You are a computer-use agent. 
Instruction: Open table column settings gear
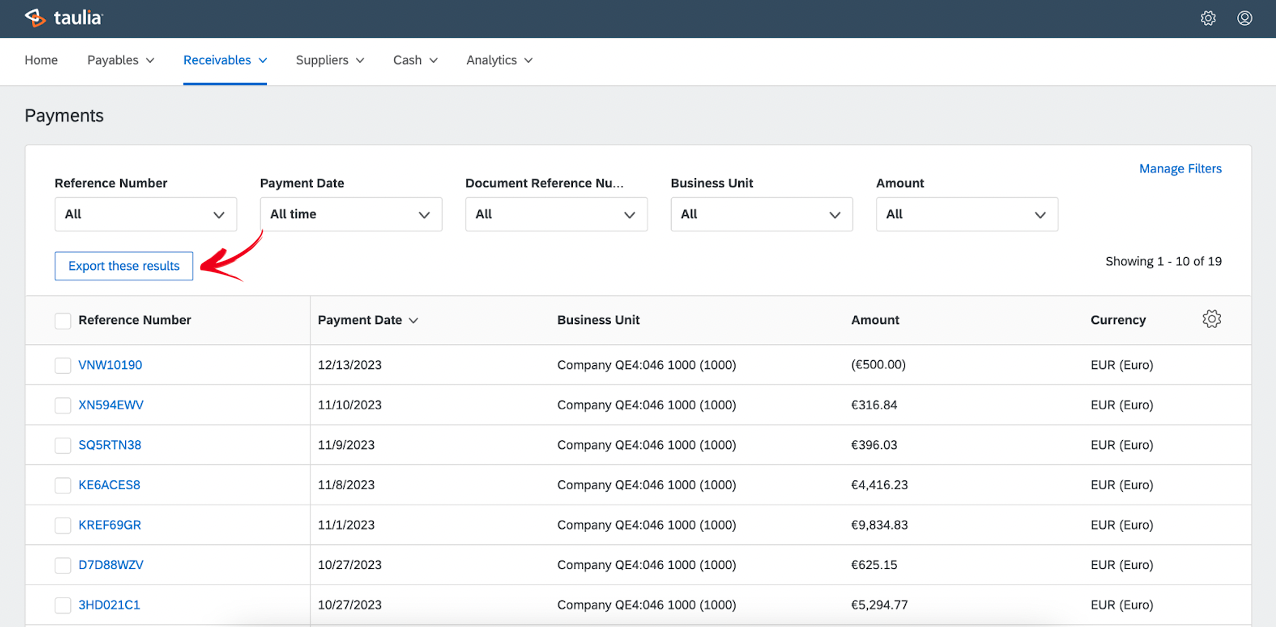coord(1212,319)
